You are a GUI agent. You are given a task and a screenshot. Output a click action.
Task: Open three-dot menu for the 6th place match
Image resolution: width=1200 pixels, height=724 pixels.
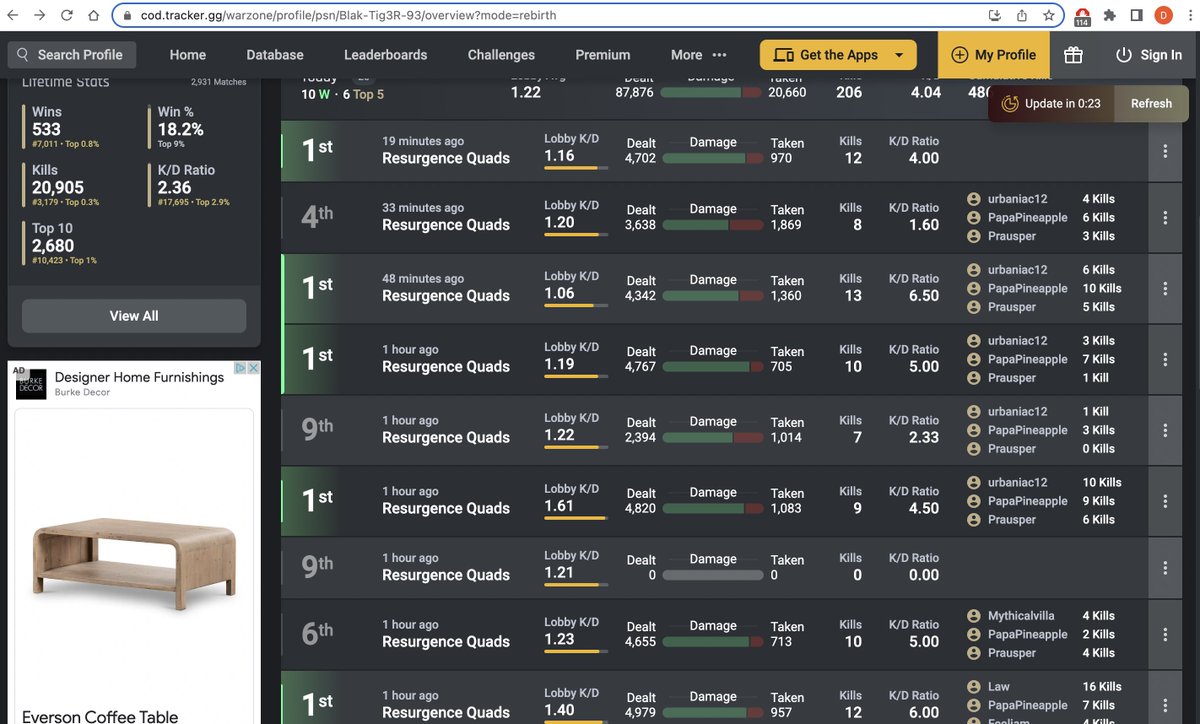click(1165, 634)
